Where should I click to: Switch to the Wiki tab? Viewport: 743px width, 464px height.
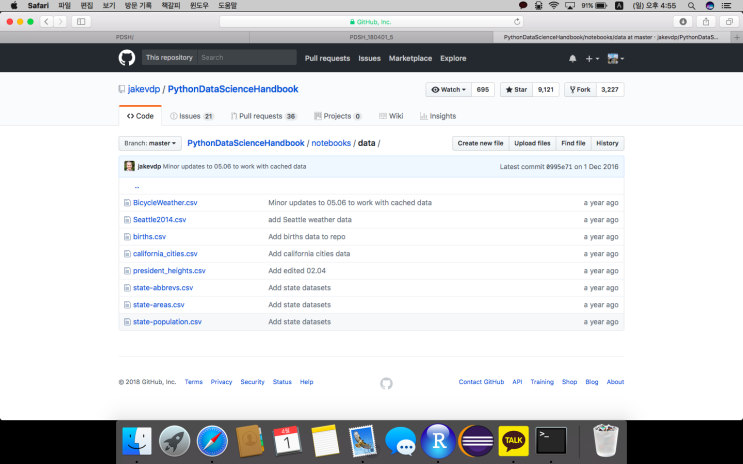coord(391,116)
